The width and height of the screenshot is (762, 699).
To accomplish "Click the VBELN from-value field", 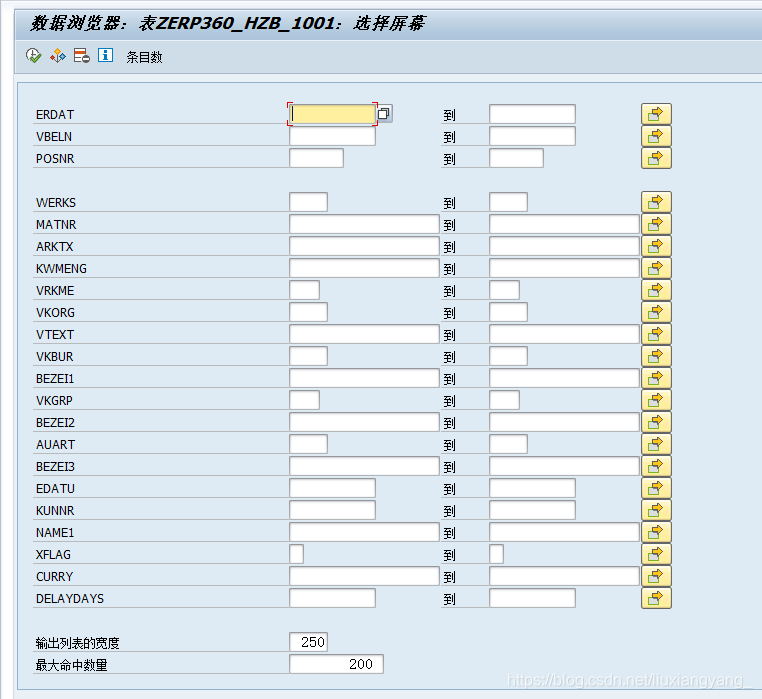I will coord(332,136).
